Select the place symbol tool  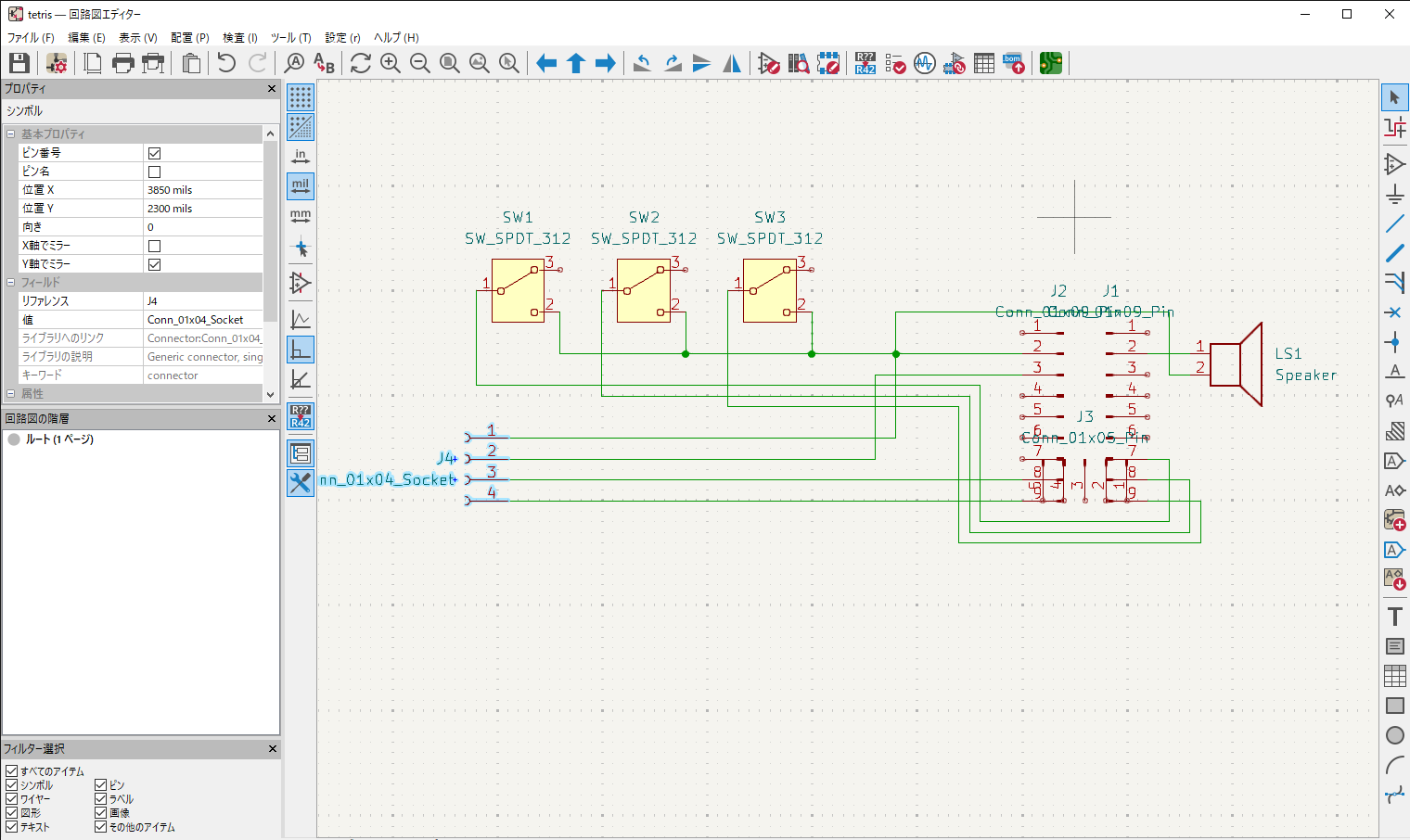1394,164
